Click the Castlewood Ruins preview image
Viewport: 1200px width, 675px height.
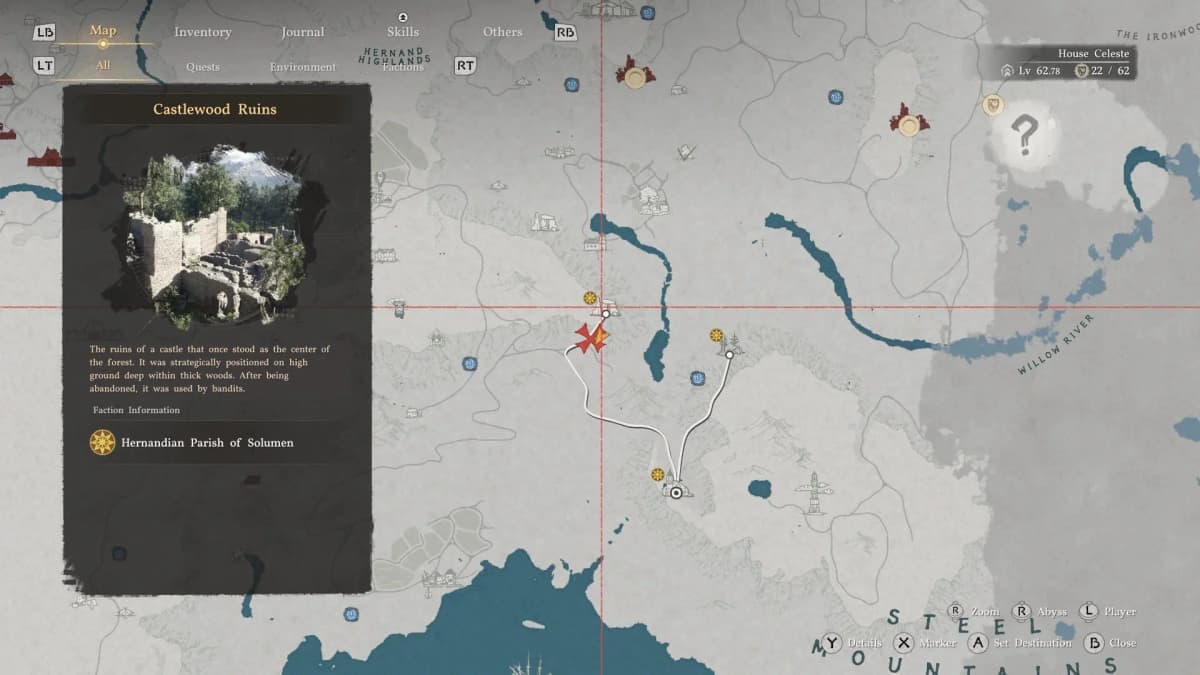[x=214, y=237]
